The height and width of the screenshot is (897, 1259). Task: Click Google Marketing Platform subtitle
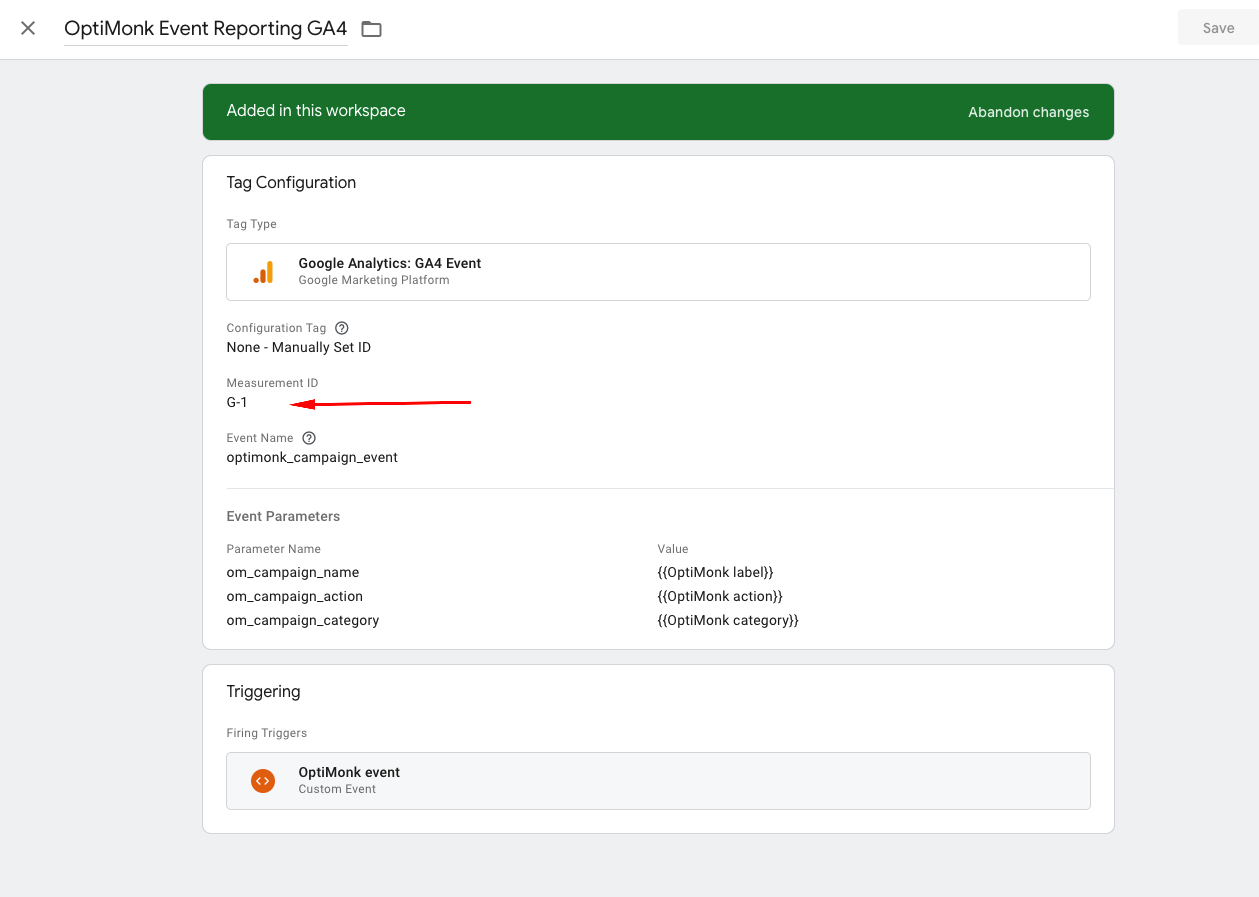click(374, 280)
